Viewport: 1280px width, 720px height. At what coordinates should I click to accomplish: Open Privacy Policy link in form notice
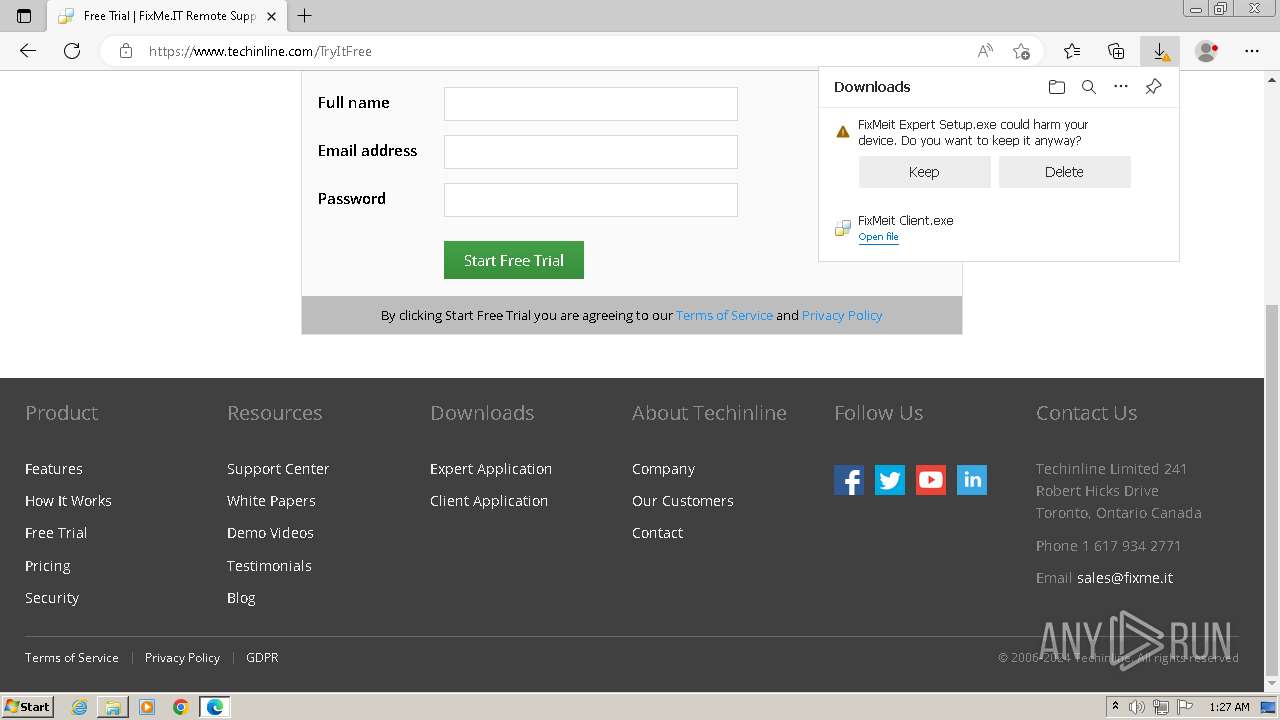pos(842,315)
